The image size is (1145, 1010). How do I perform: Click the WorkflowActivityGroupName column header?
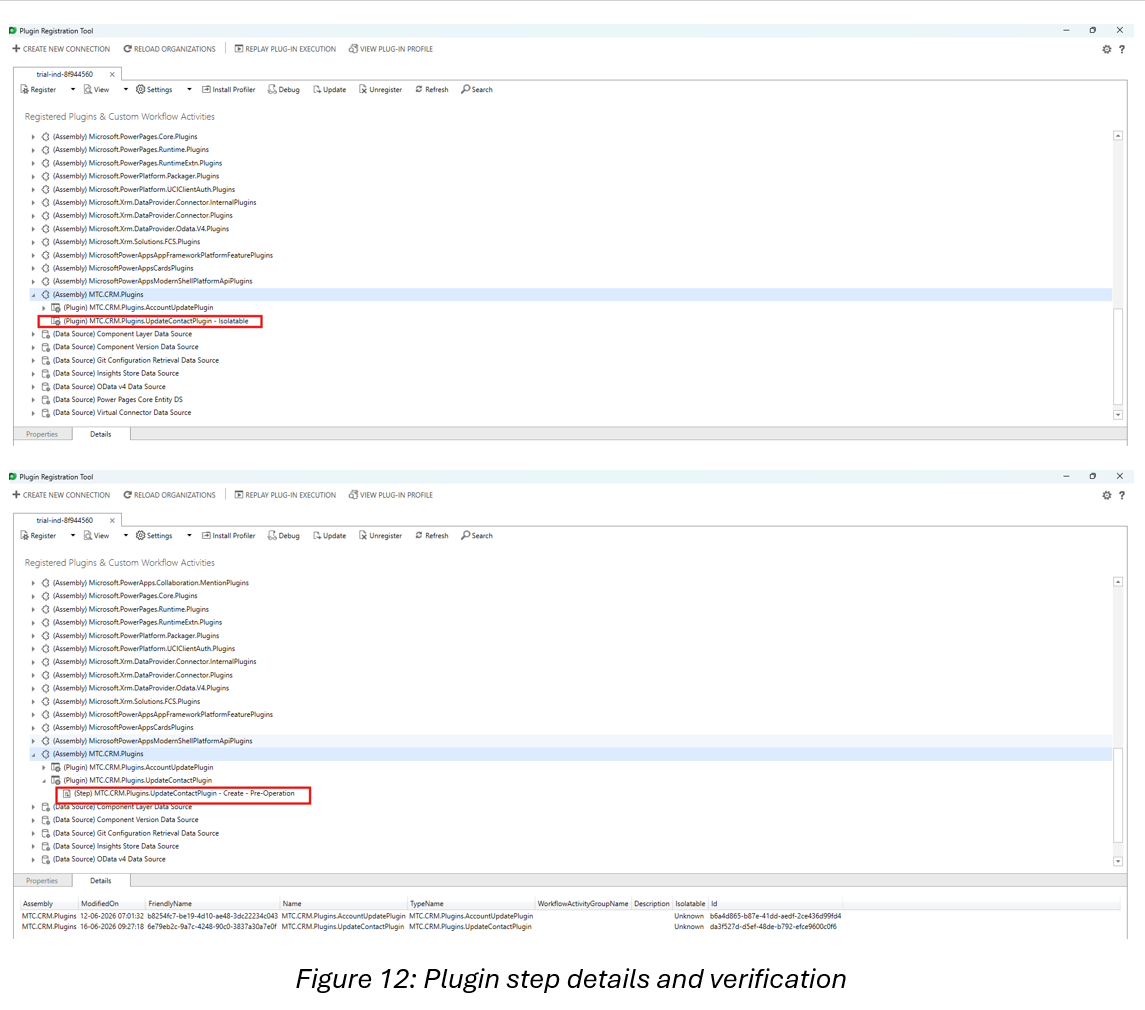point(583,904)
